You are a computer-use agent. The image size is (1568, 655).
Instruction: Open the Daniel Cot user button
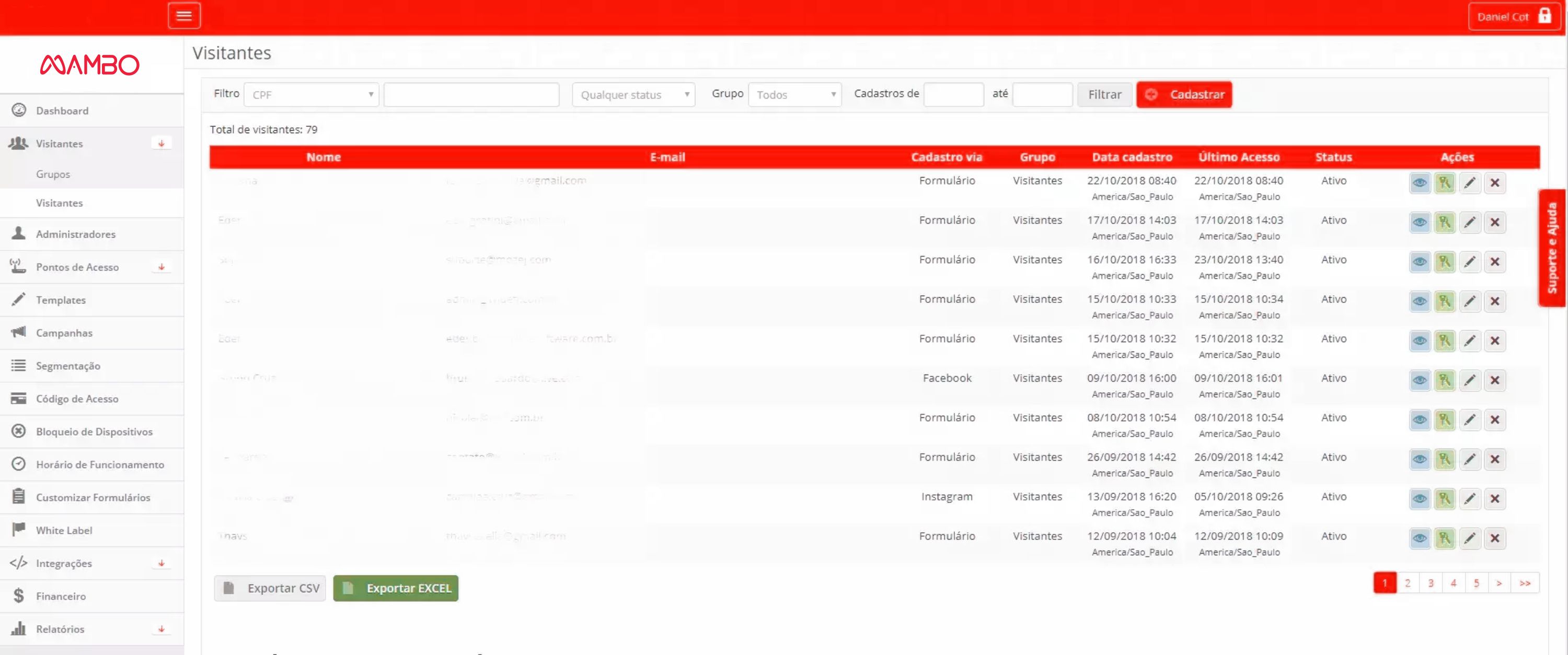(1514, 16)
